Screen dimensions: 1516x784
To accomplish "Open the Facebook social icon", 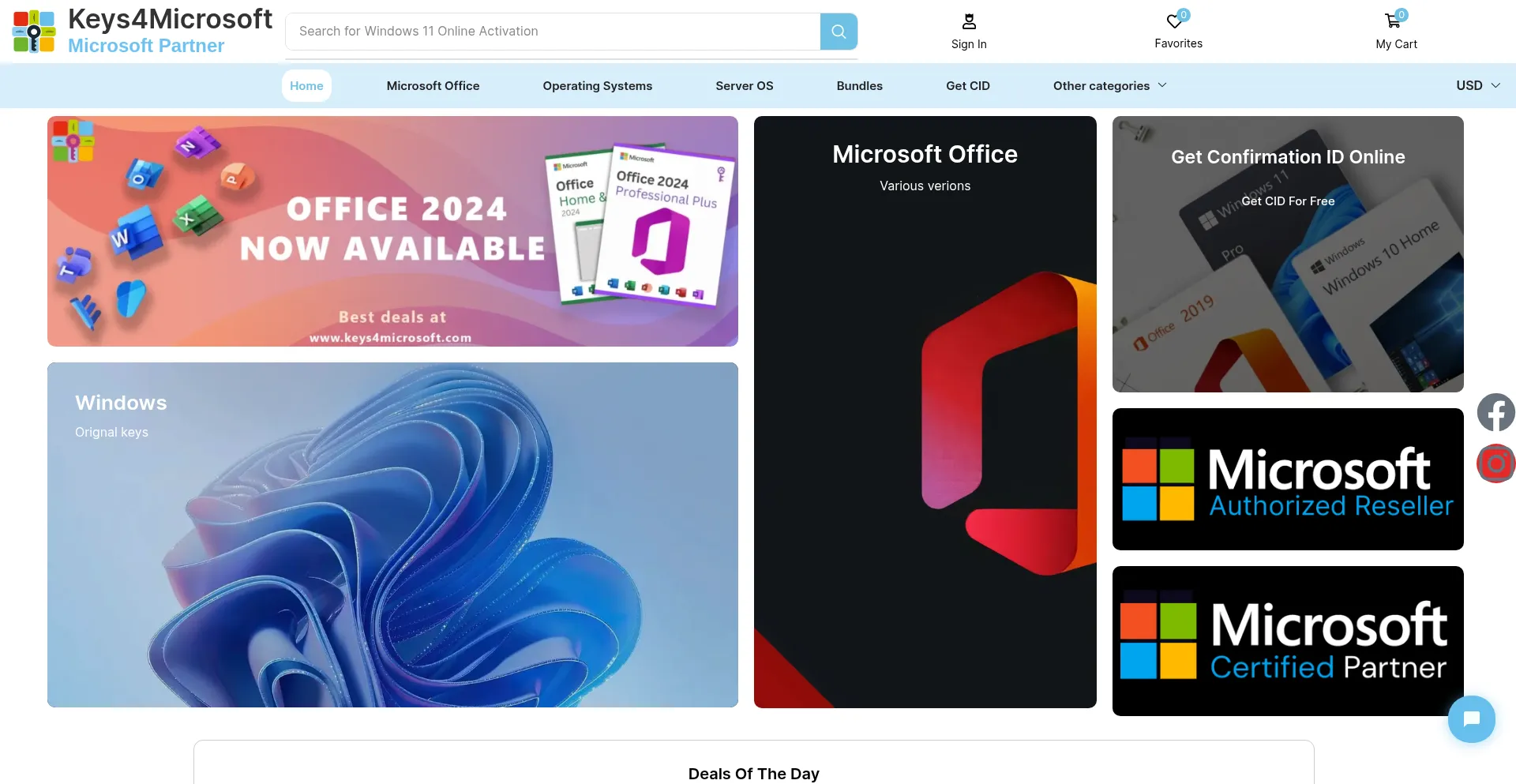I will [1496, 412].
